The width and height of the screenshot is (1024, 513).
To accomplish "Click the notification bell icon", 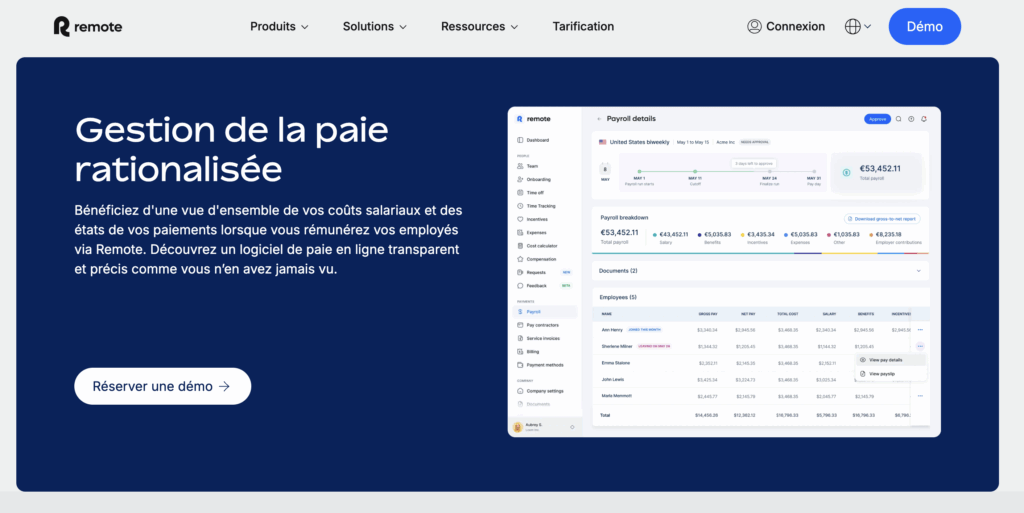I will [923, 119].
